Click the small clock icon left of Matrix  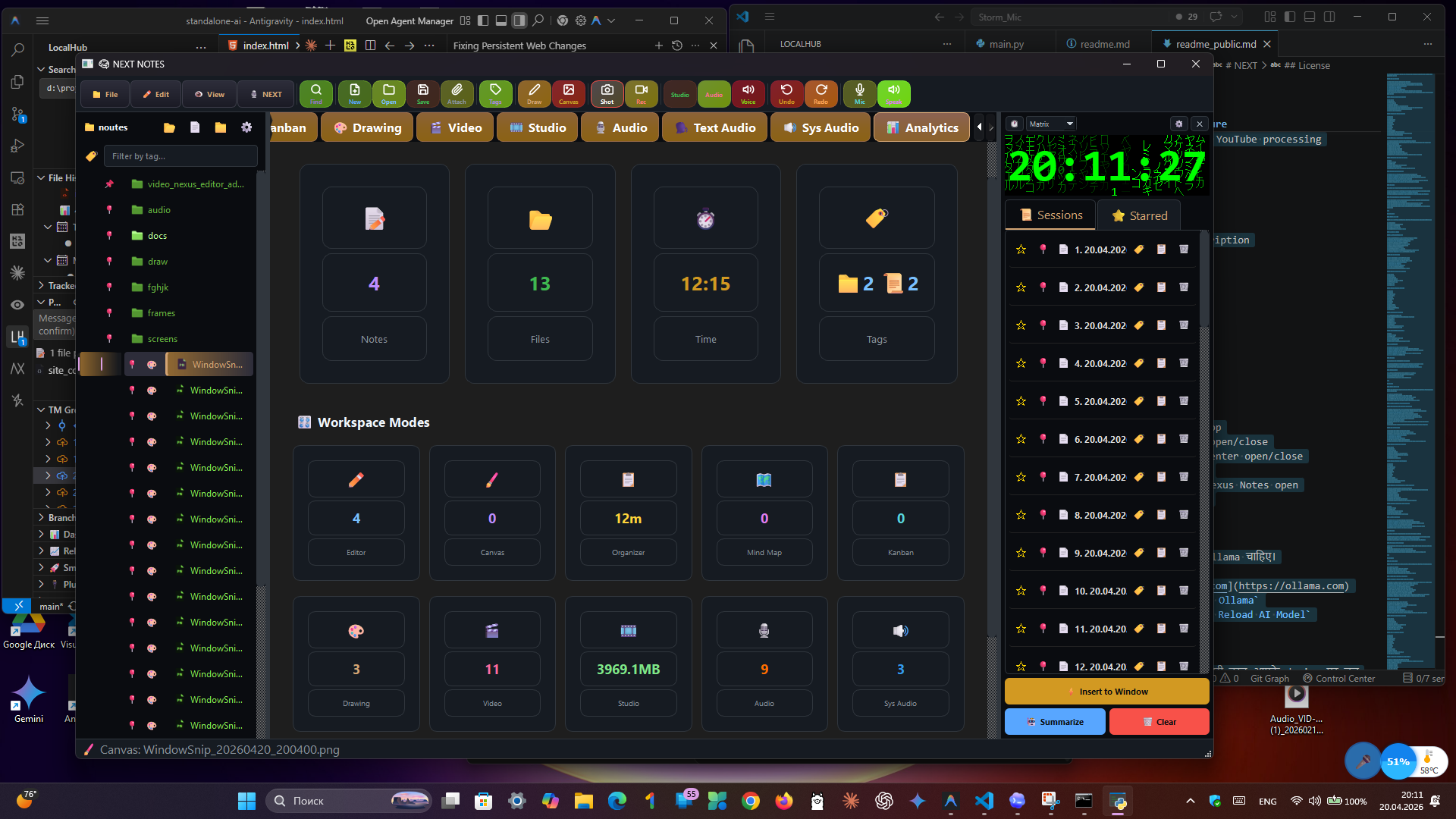(x=1015, y=124)
